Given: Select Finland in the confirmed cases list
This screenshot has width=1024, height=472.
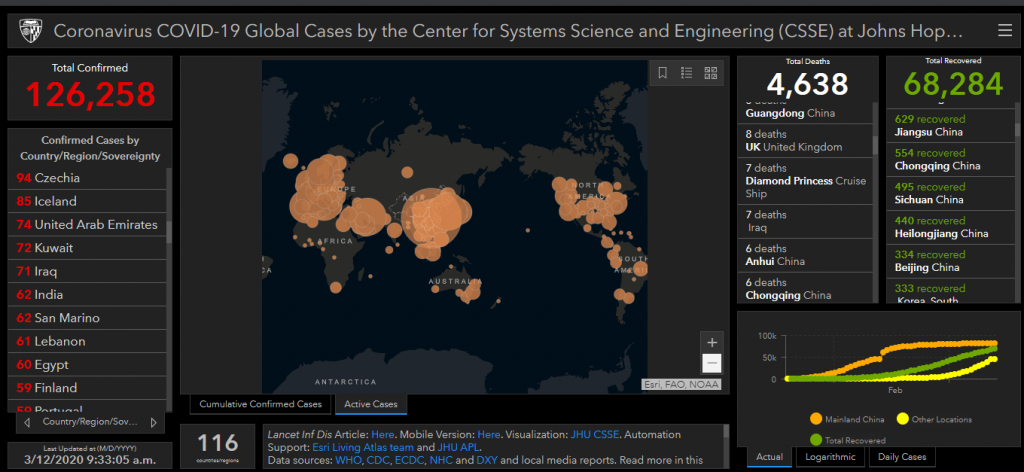Looking at the screenshot, I should tap(88, 388).
